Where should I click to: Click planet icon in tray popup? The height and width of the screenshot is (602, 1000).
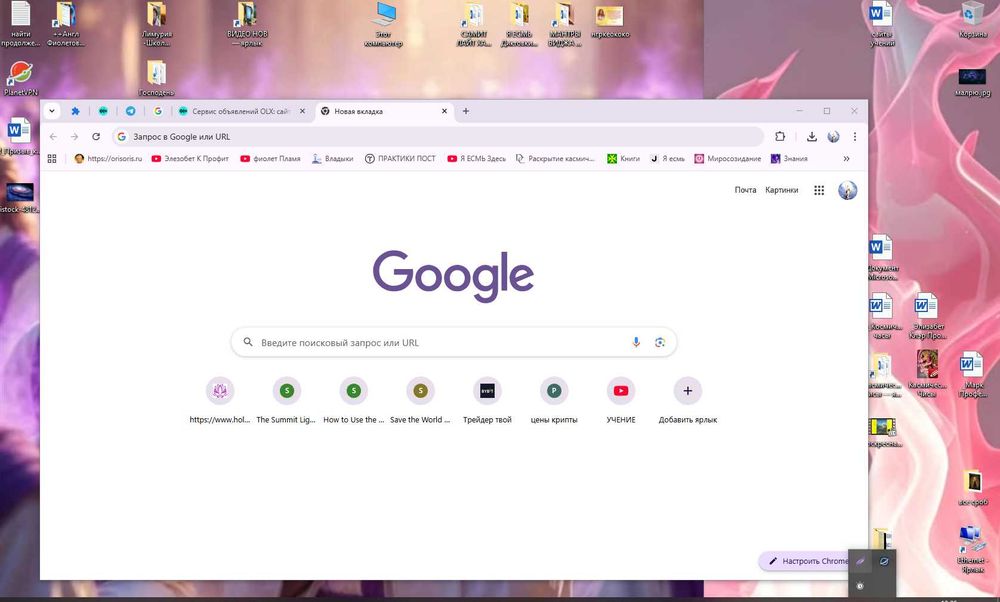tap(884, 561)
